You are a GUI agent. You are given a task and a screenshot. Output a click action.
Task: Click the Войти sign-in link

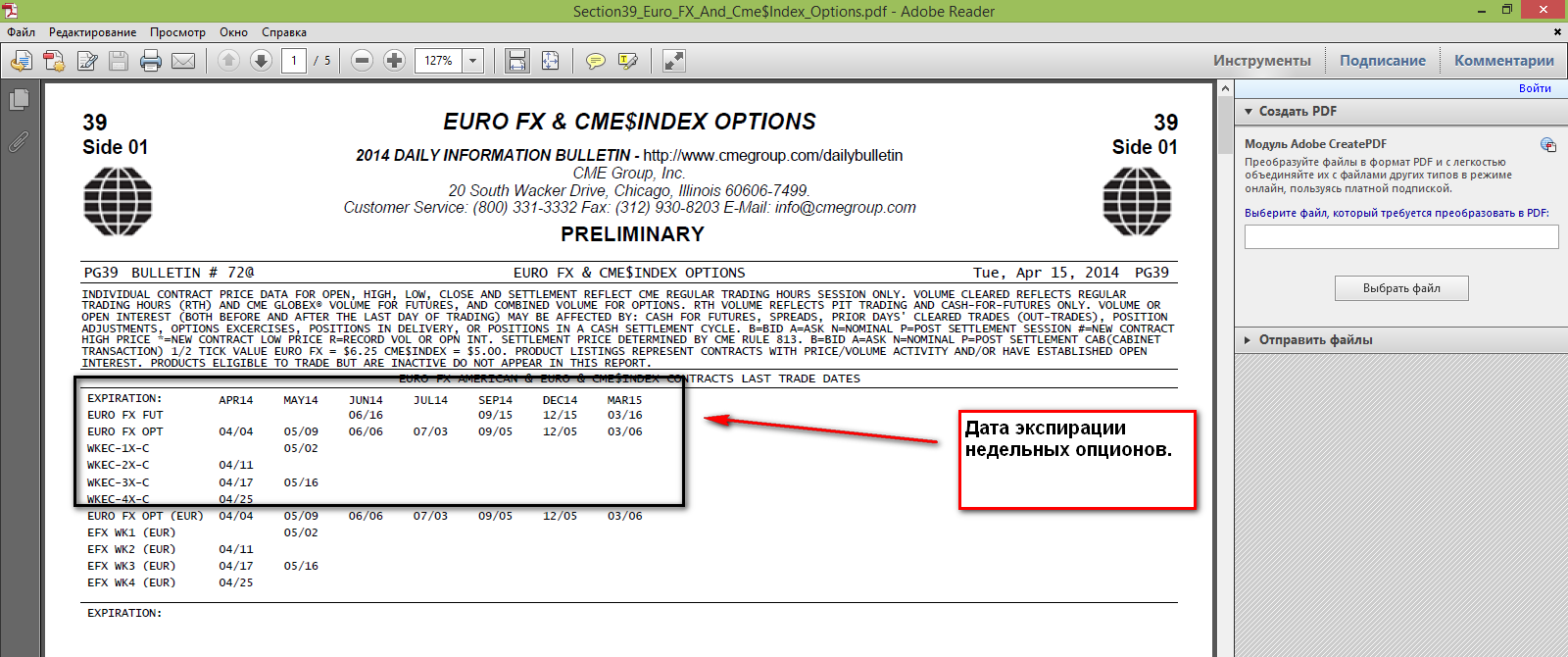[x=1535, y=88]
